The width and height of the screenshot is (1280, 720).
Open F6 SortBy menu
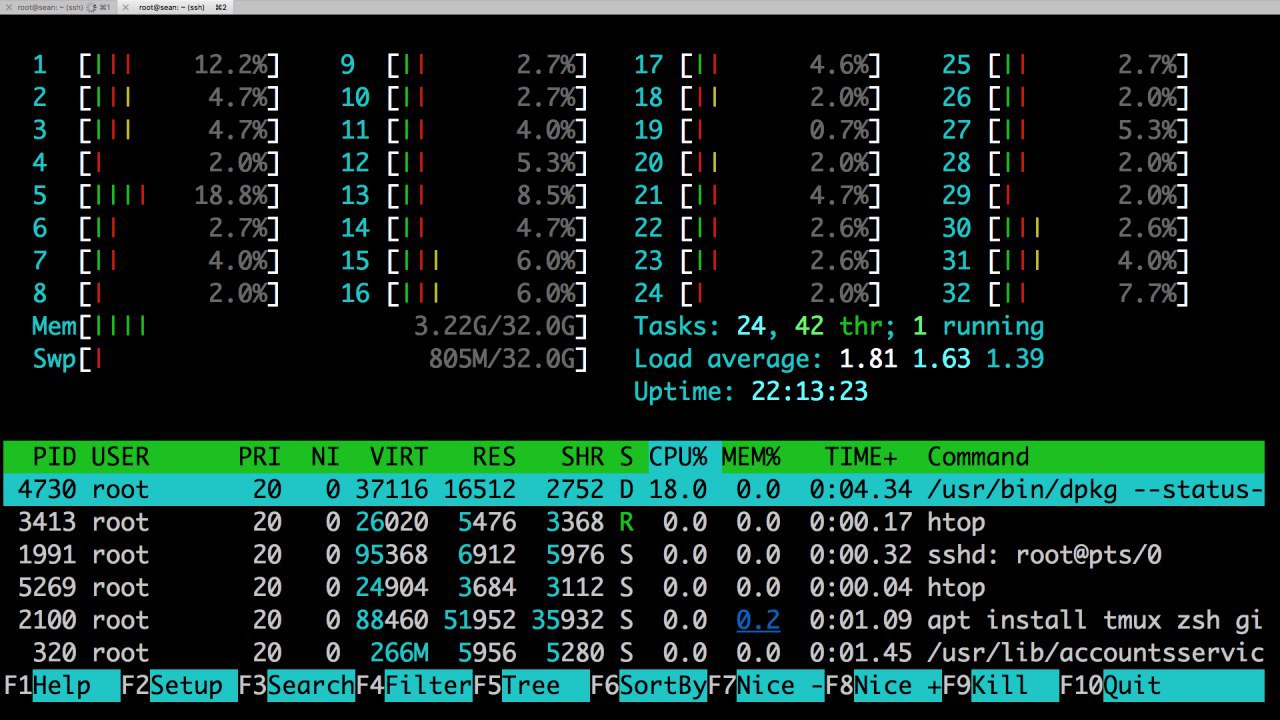(x=648, y=686)
